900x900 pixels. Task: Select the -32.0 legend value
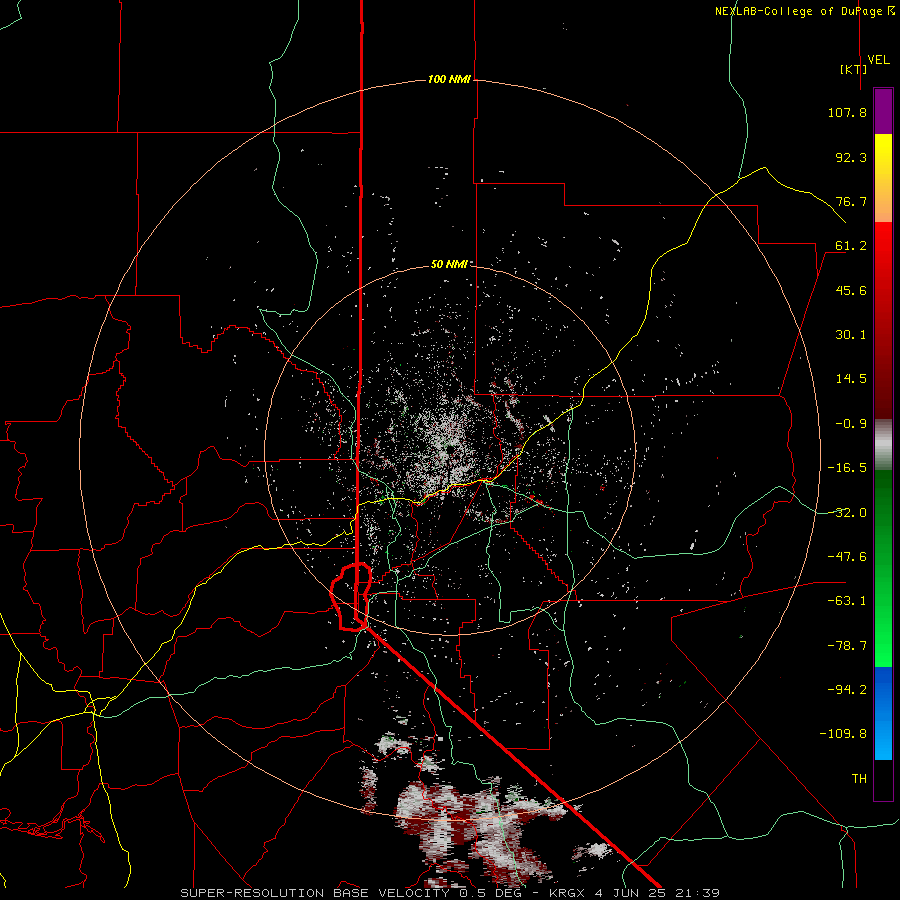pos(847,513)
